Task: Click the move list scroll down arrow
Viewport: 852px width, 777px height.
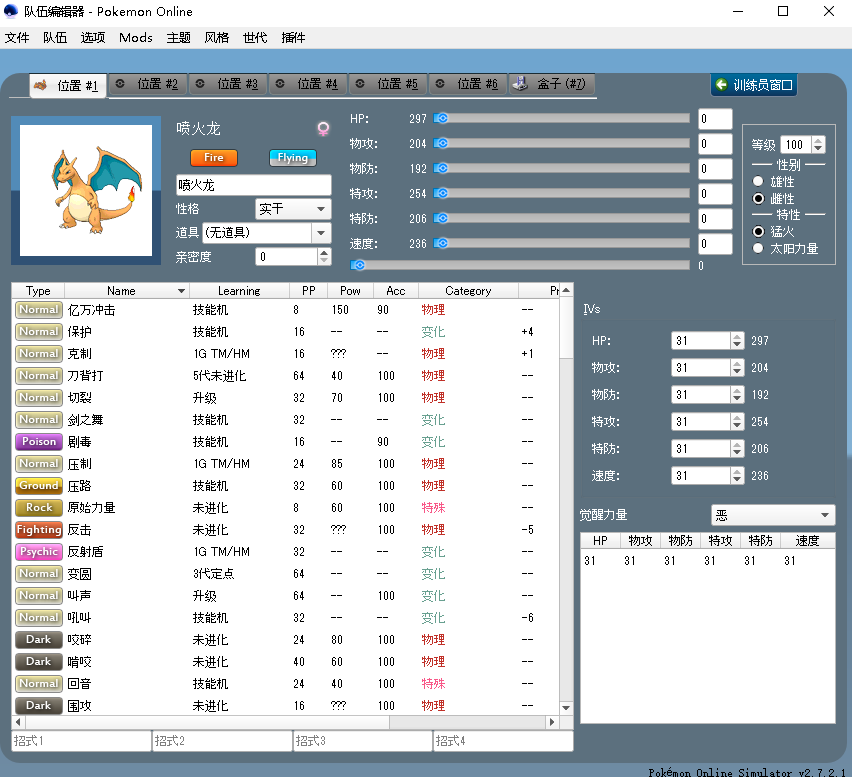Action: tap(566, 707)
